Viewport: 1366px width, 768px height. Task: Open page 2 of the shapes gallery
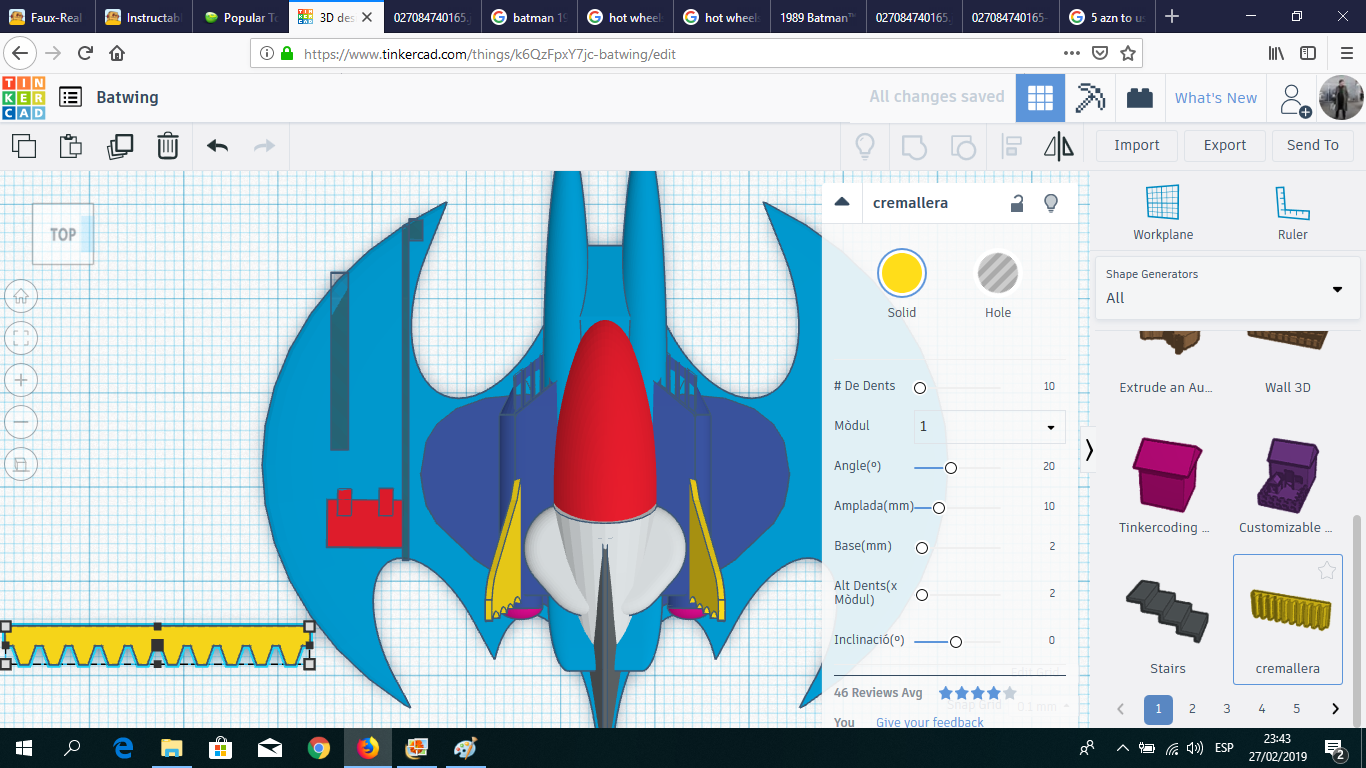1192,709
